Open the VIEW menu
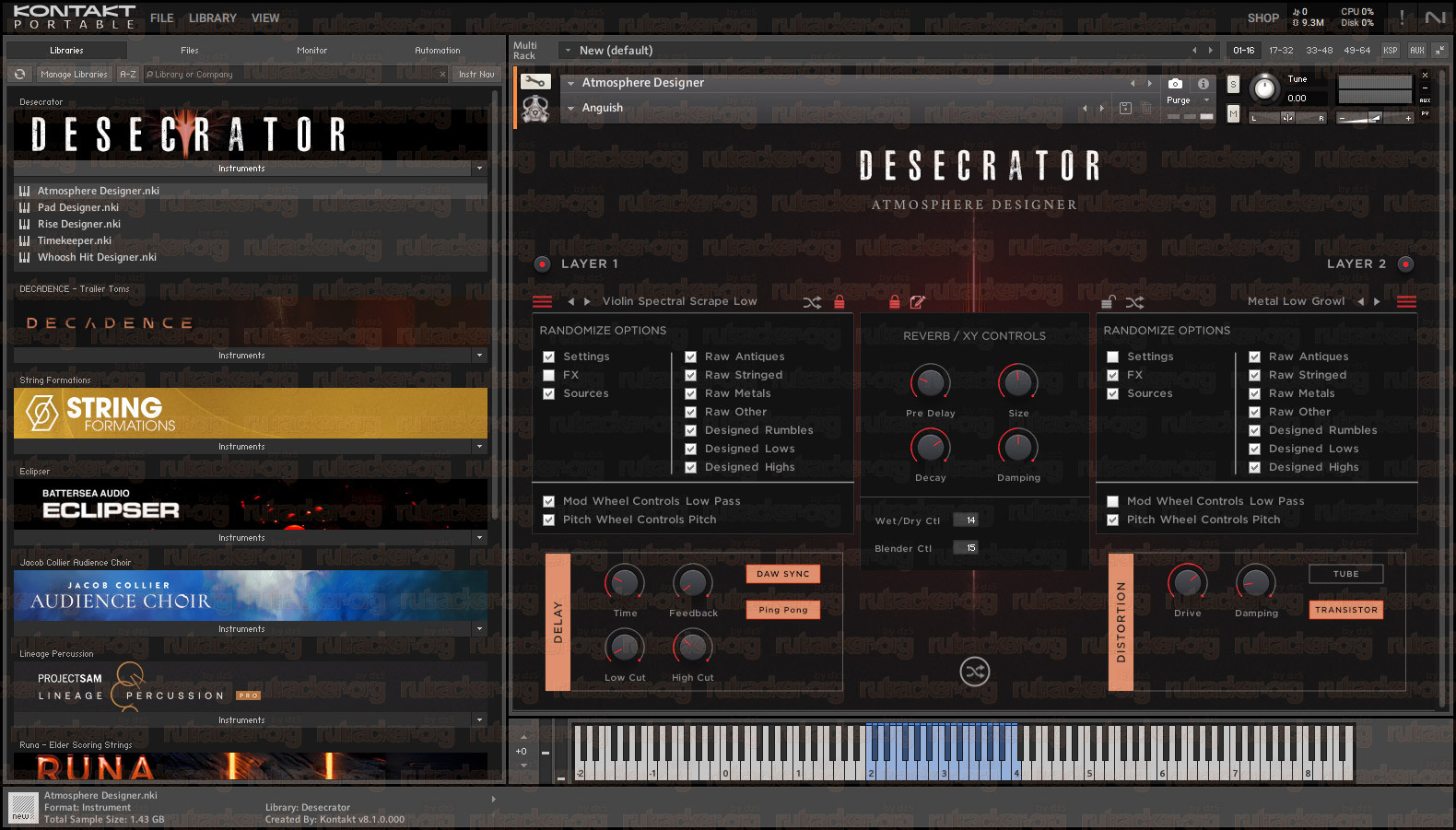1456x830 pixels. pyautogui.click(x=265, y=18)
